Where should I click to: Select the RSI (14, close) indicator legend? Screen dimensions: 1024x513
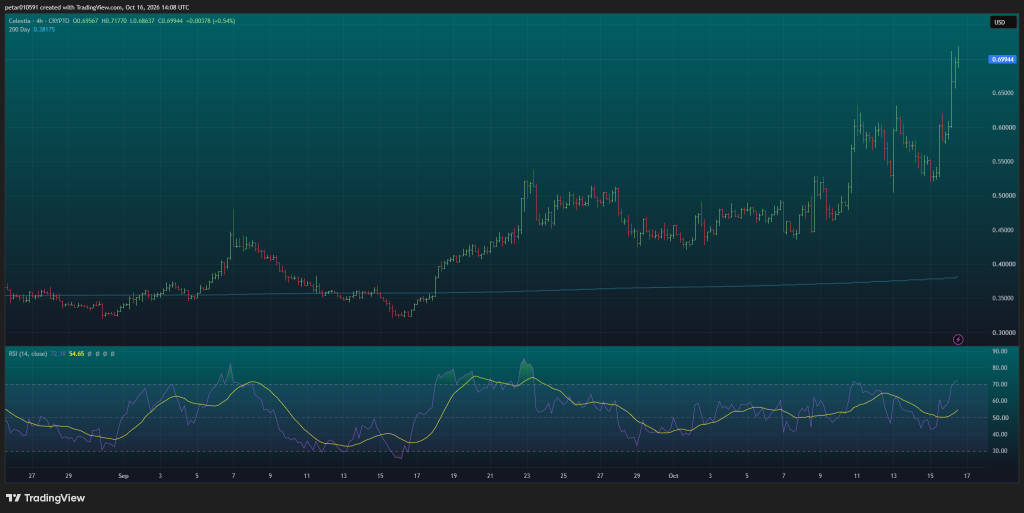click(x=27, y=354)
